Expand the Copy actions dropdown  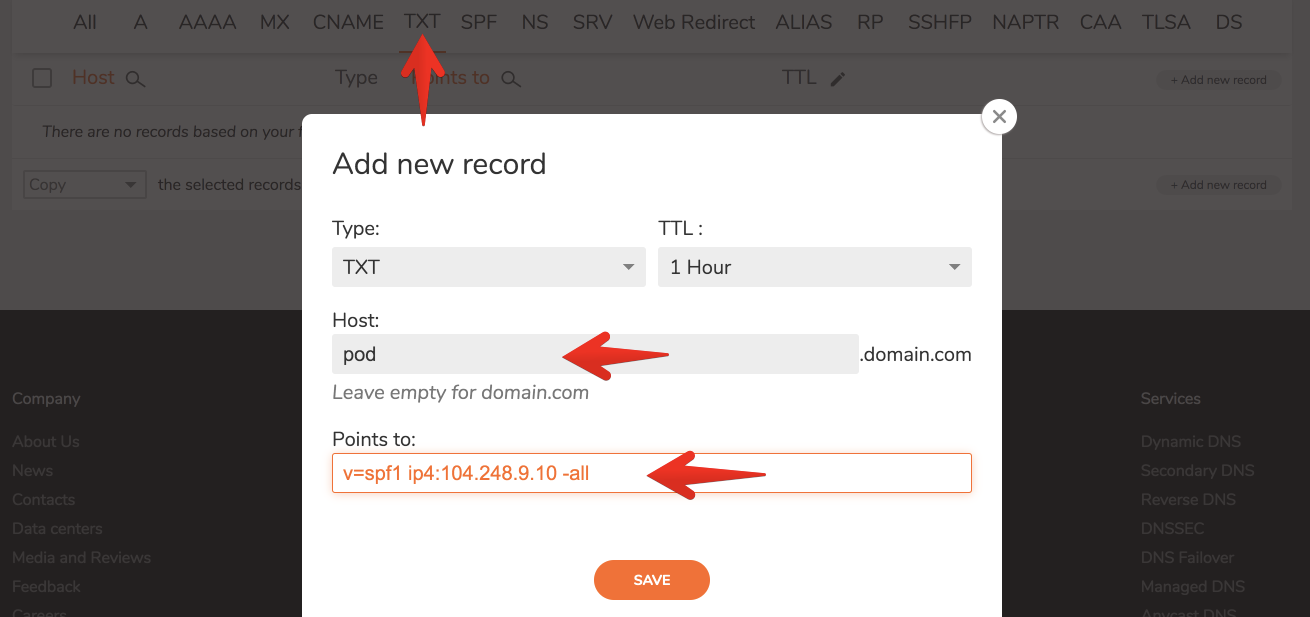pyautogui.click(x=84, y=184)
